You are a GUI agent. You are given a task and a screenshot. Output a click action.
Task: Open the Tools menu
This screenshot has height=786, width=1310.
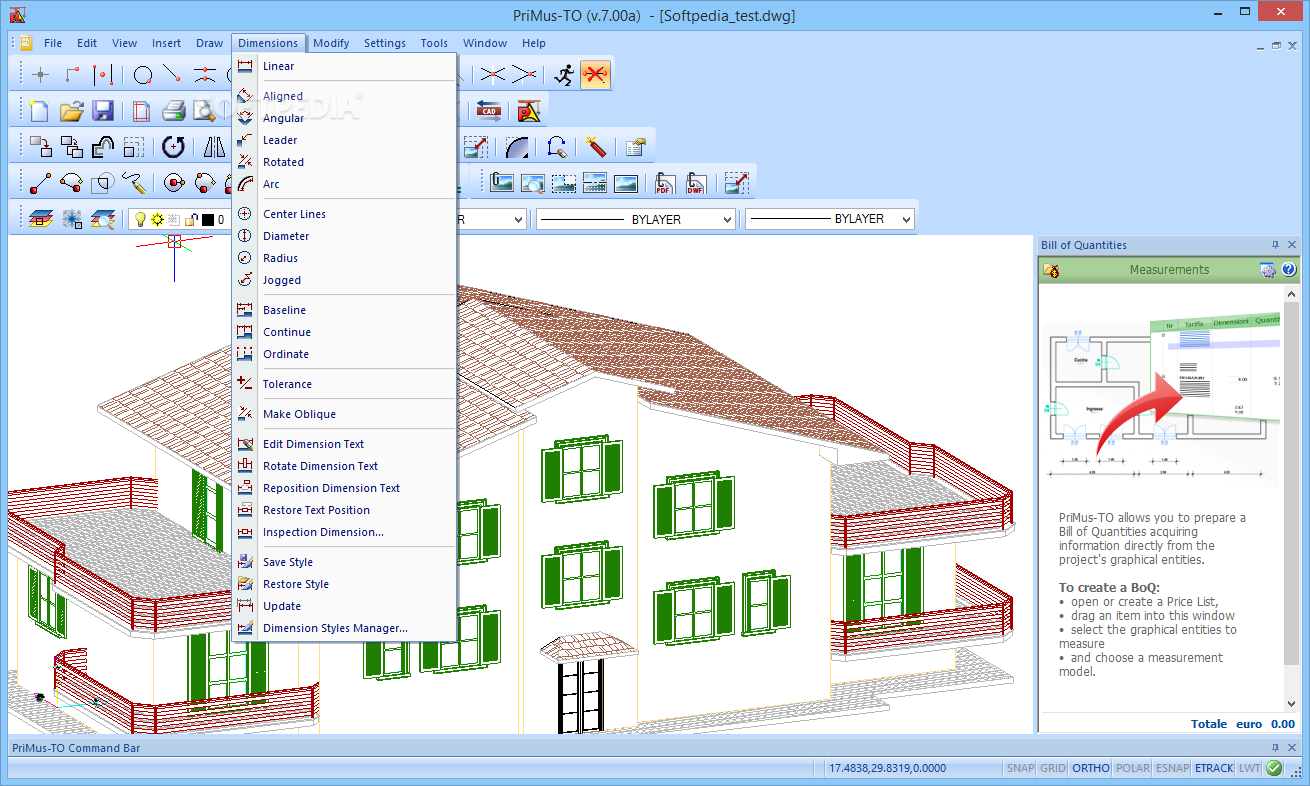coord(434,43)
